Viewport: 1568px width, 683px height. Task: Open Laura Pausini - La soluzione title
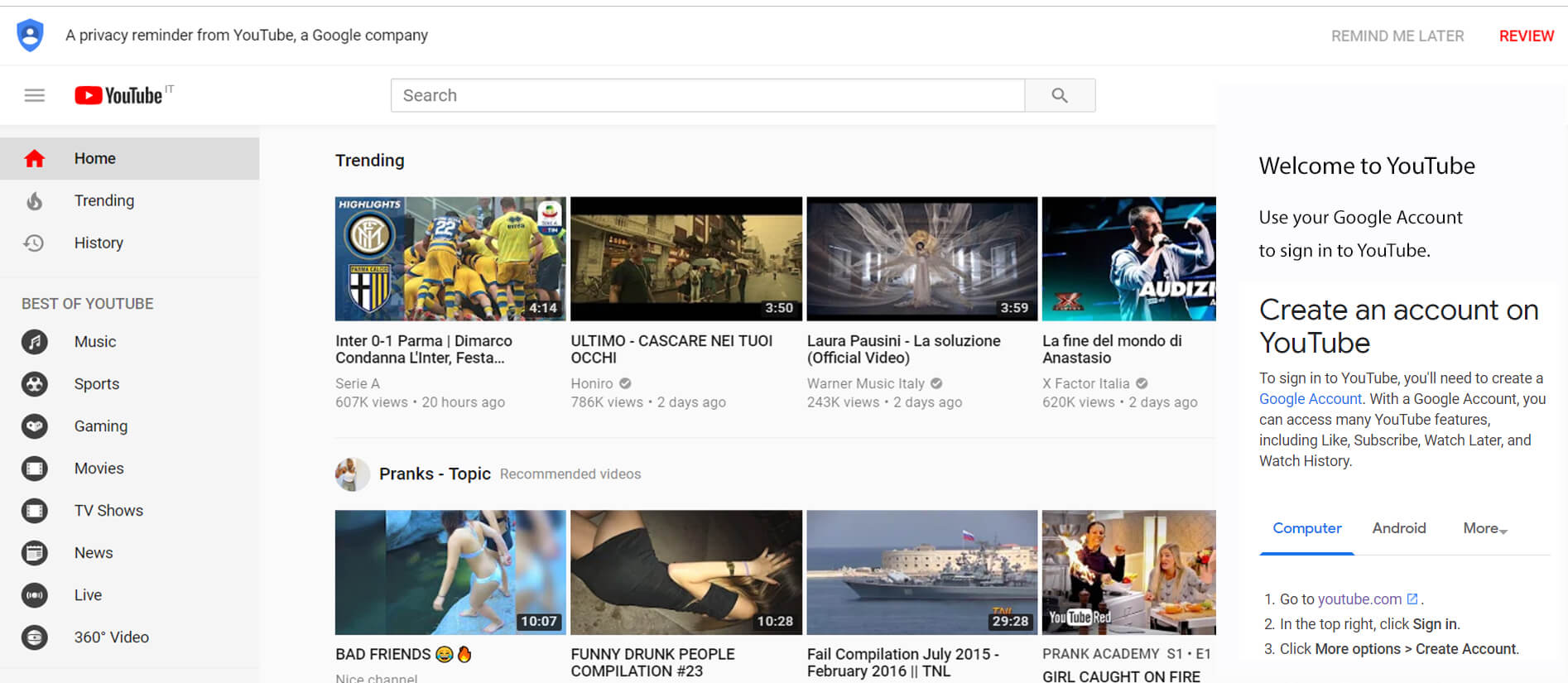pos(904,349)
